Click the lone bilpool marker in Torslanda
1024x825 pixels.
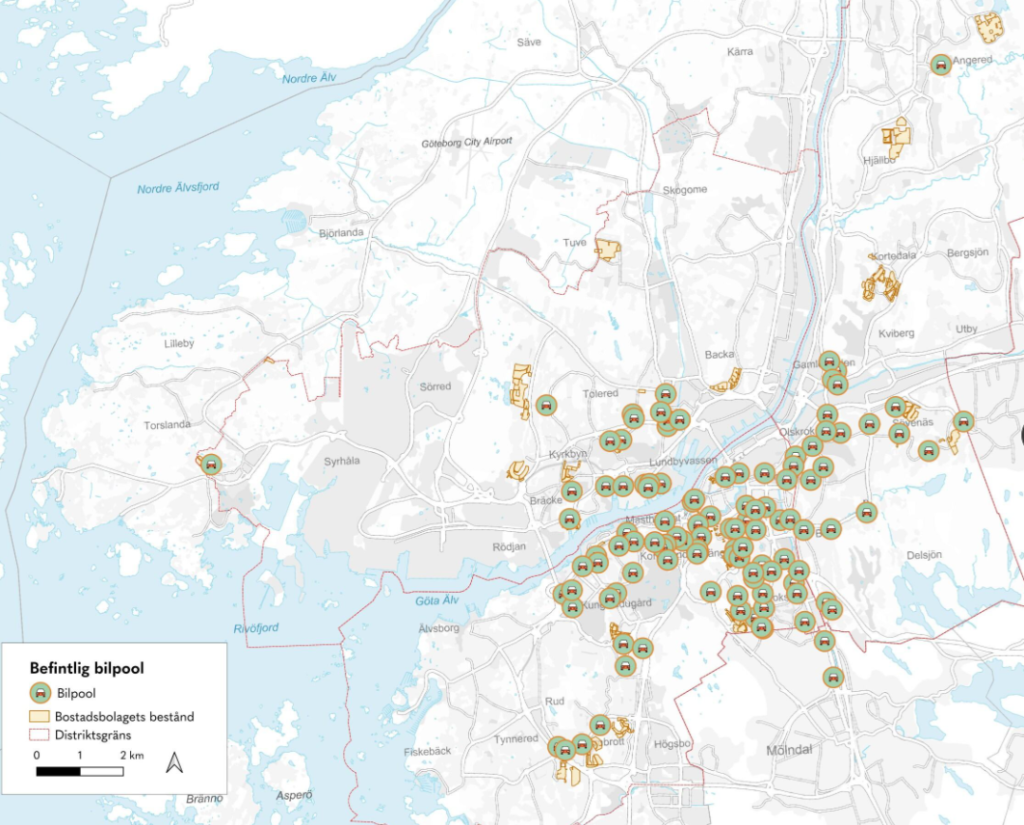coord(211,466)
